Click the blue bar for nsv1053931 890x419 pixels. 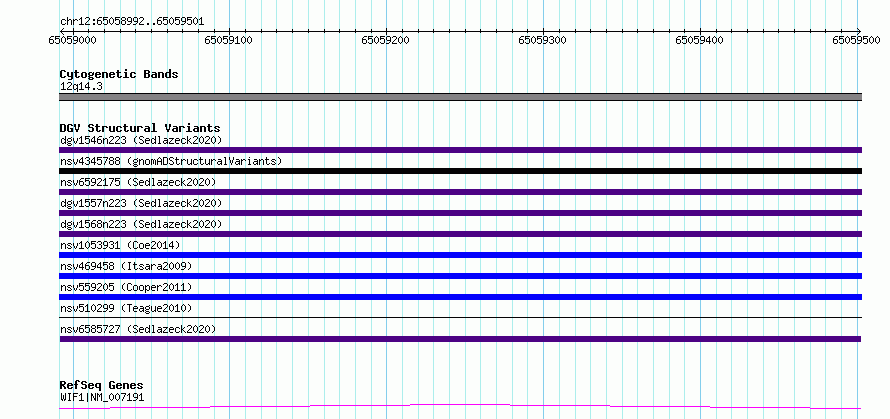tap(460, 255)
